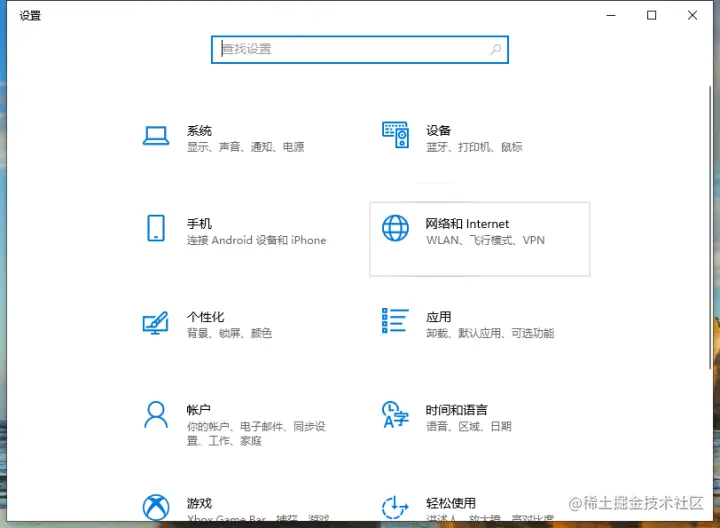Click the 个性化 title text
Screen dimensions: 720x528
[x=205, y=317]
